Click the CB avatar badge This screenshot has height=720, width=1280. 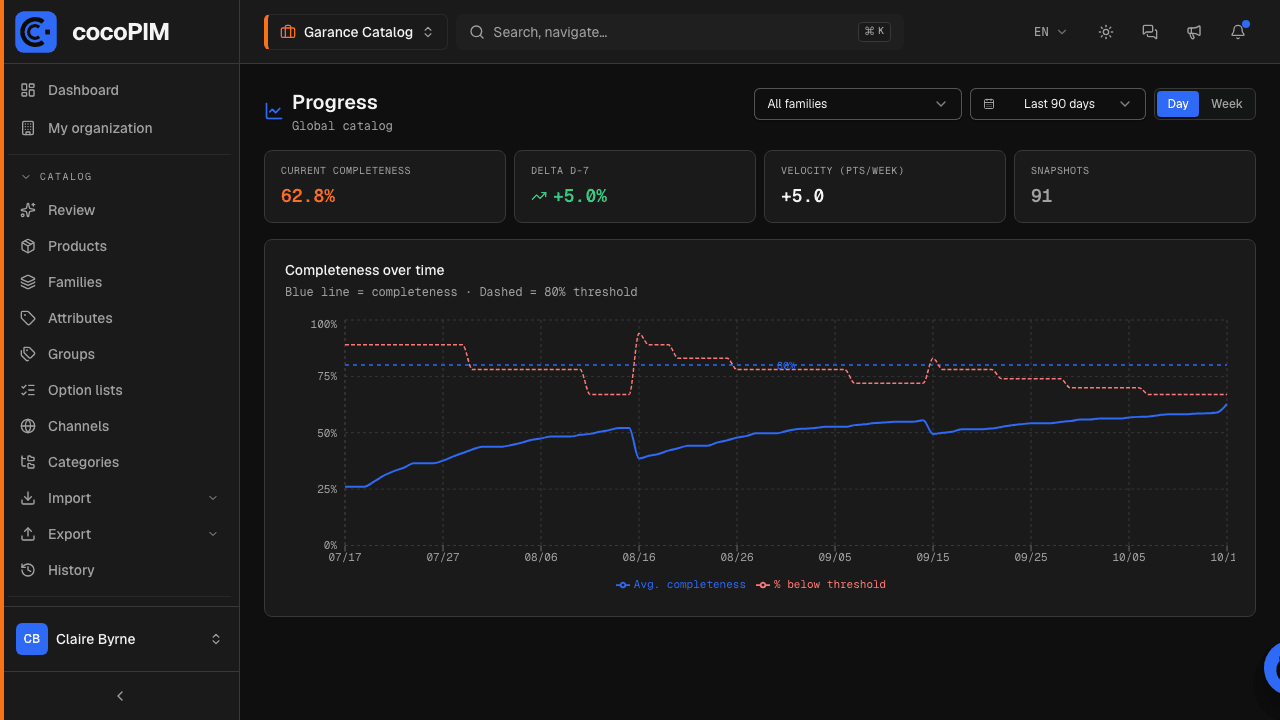[32, 639]
